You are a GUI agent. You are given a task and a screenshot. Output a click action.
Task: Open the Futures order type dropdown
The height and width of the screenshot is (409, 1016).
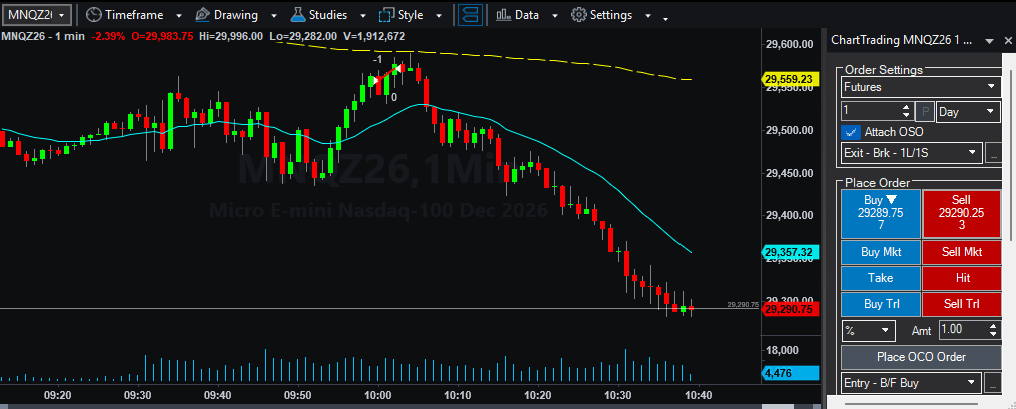pyautogui.click(x=921, y=86)
